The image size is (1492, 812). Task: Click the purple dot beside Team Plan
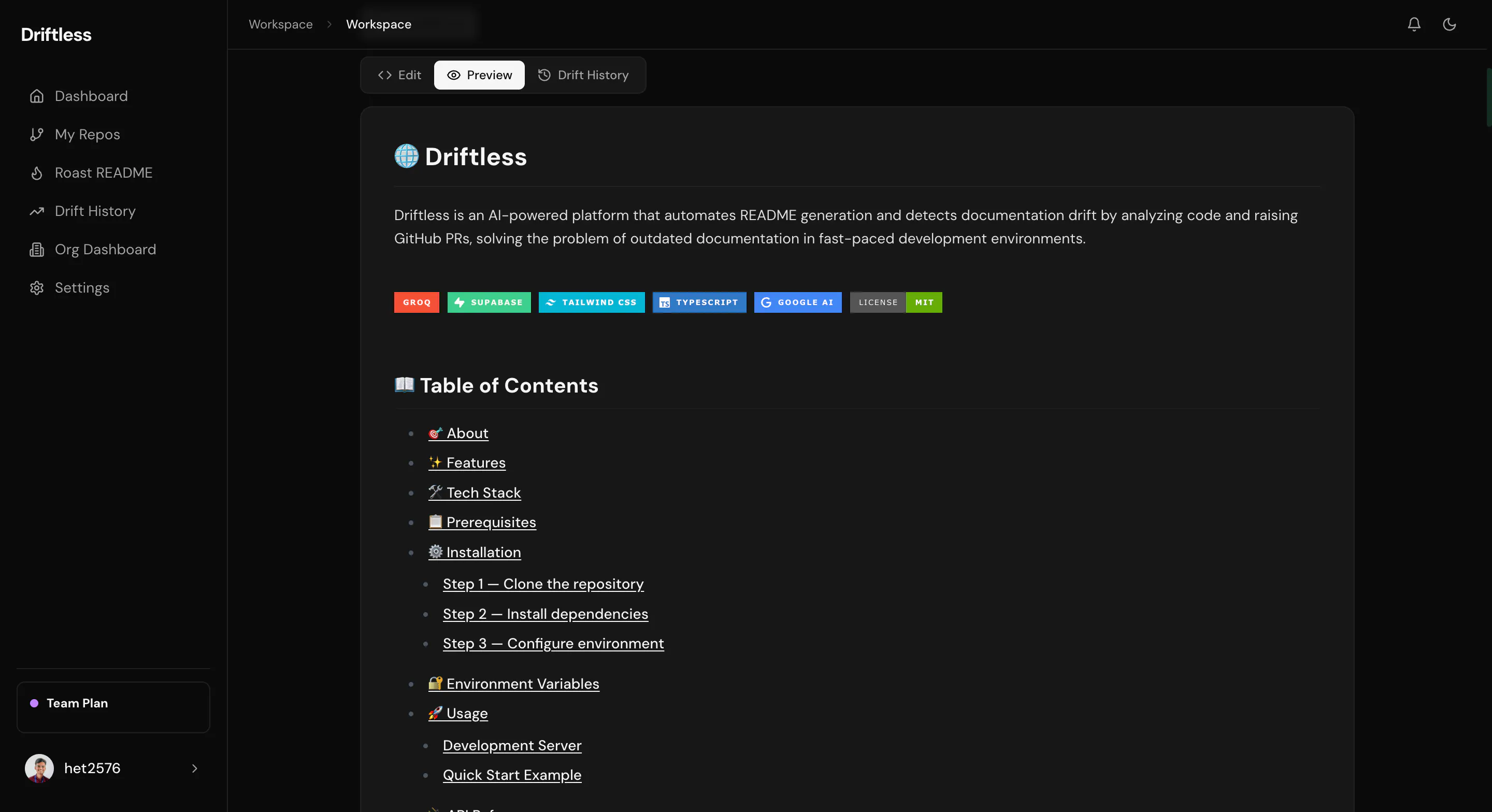pos(34,703)
